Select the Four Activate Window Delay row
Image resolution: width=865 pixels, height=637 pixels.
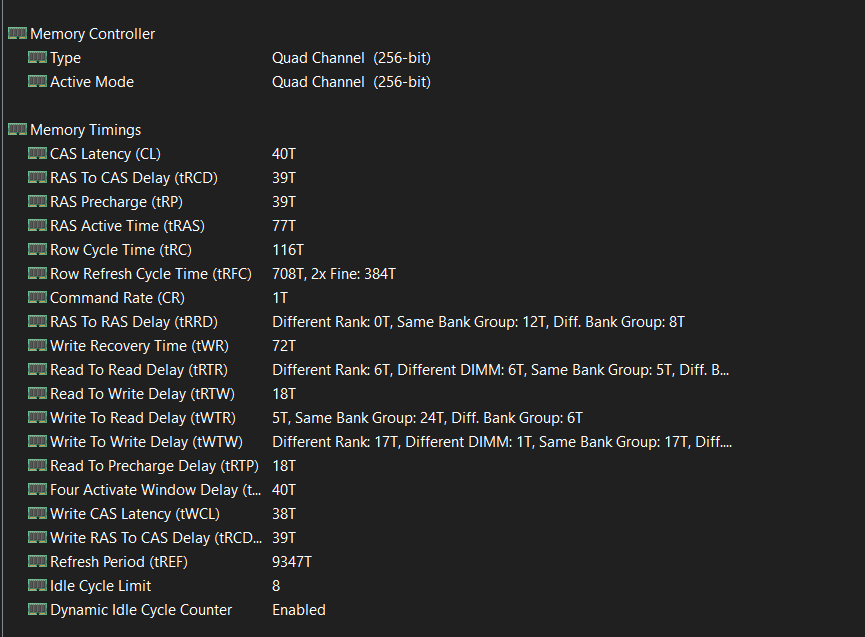pos(432,490)
